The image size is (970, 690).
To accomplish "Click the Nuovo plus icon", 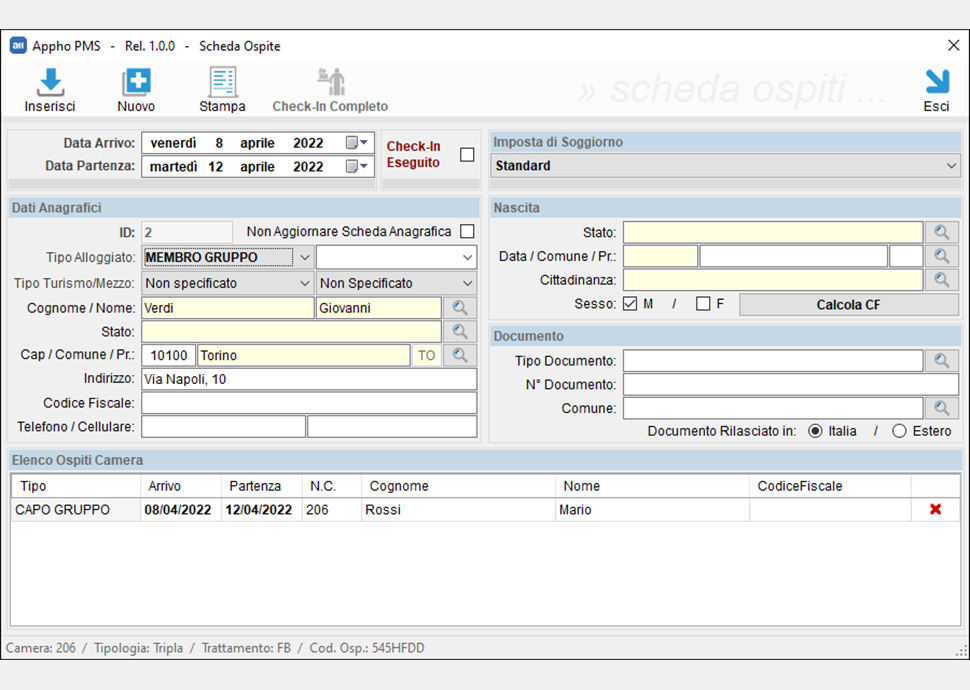I will 136,82.
